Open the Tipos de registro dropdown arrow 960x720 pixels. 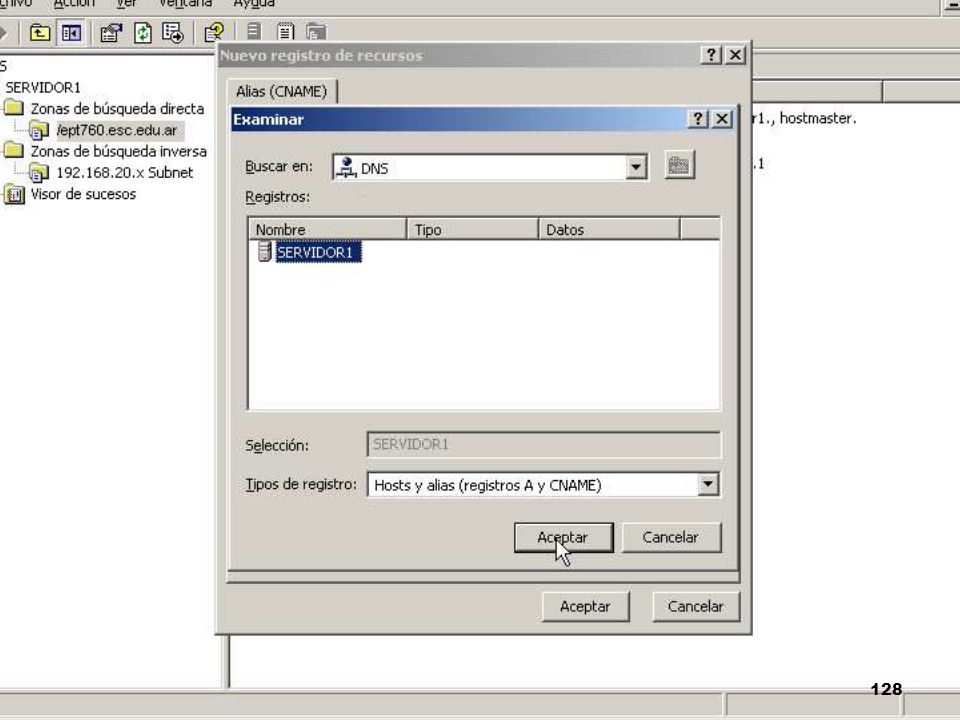click(x=708, y=484)
